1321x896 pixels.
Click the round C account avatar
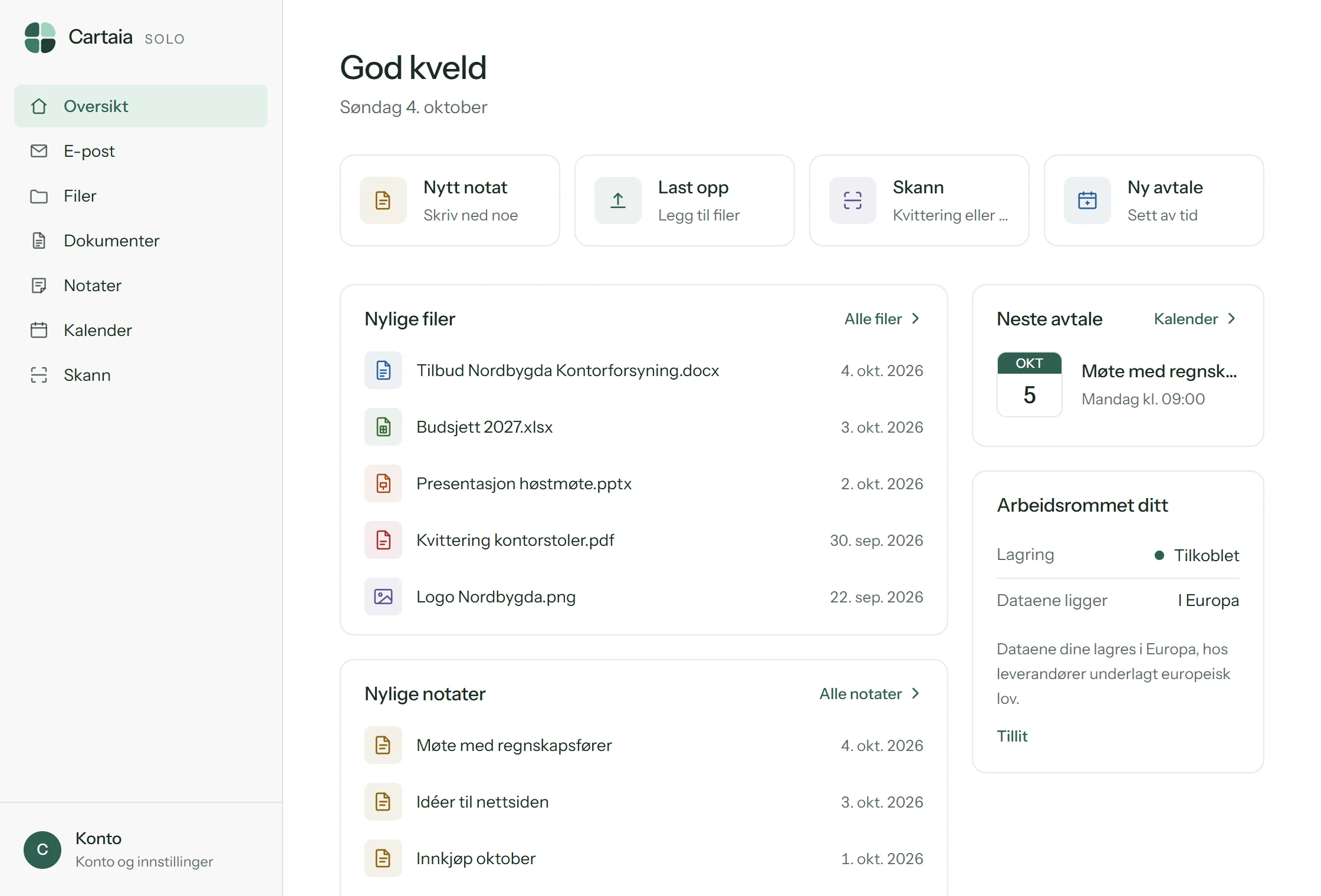pyautogui.click(x=42, y=850)
